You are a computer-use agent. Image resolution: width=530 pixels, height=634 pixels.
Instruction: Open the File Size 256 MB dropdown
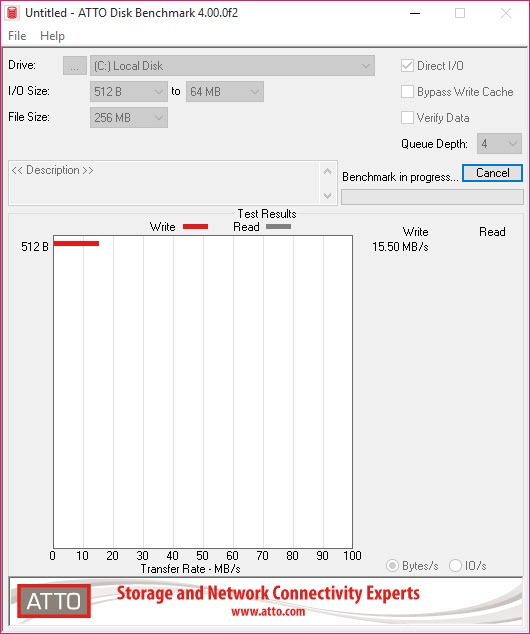(129, 118)
